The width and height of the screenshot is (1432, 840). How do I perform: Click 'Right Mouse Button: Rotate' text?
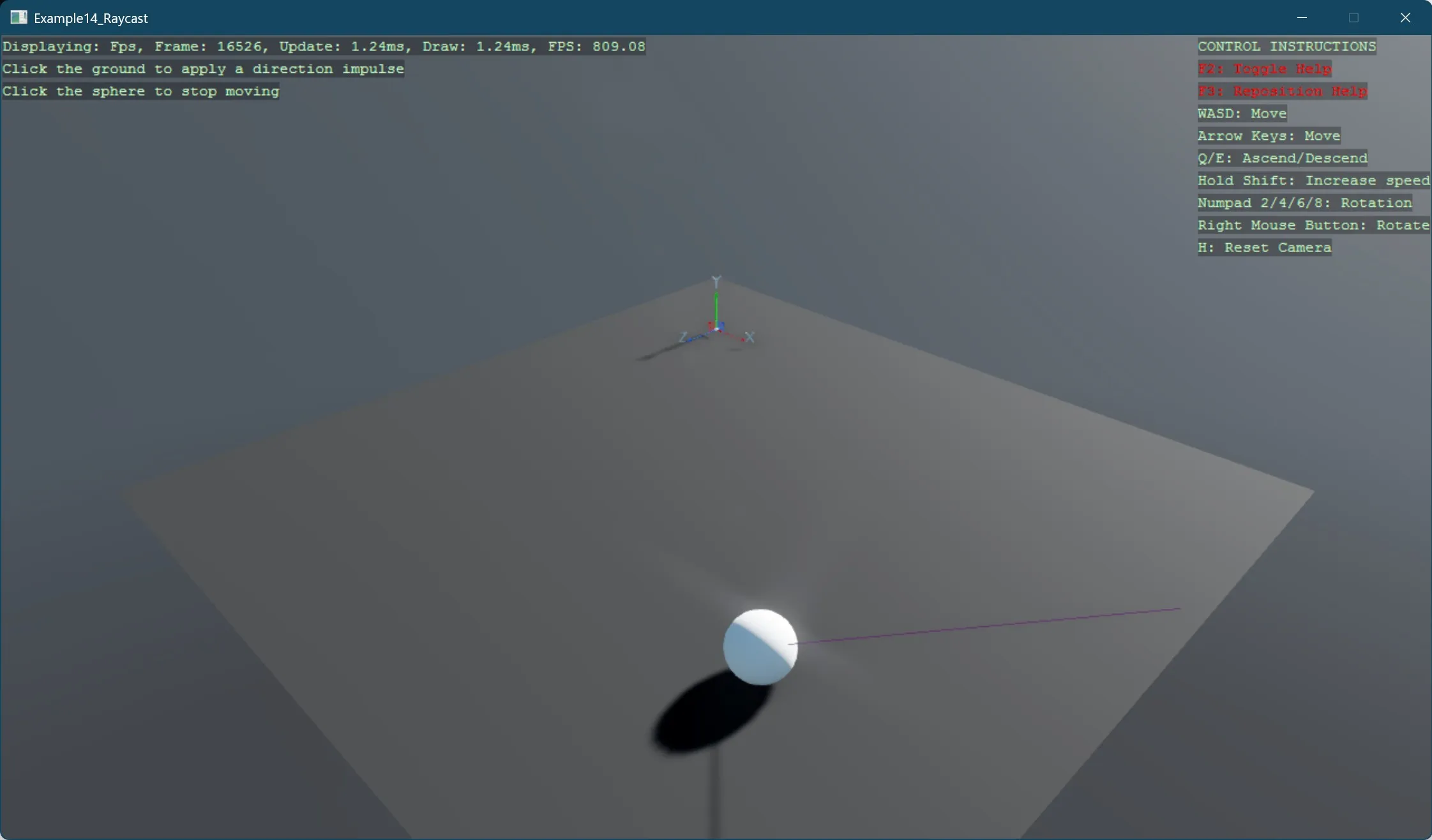point(1313,225)
